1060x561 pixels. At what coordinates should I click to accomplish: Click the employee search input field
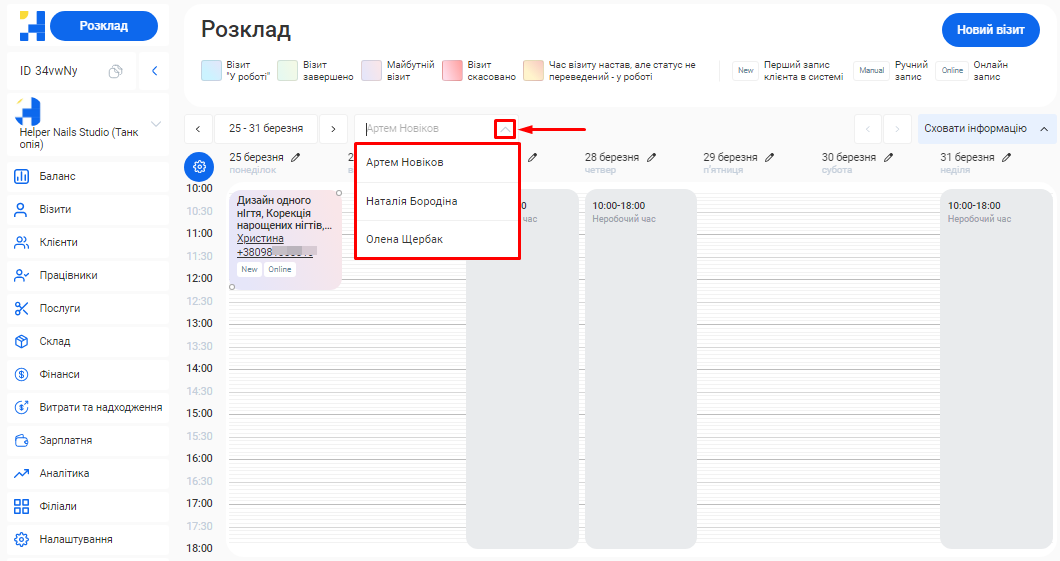[x=425, y=129]
